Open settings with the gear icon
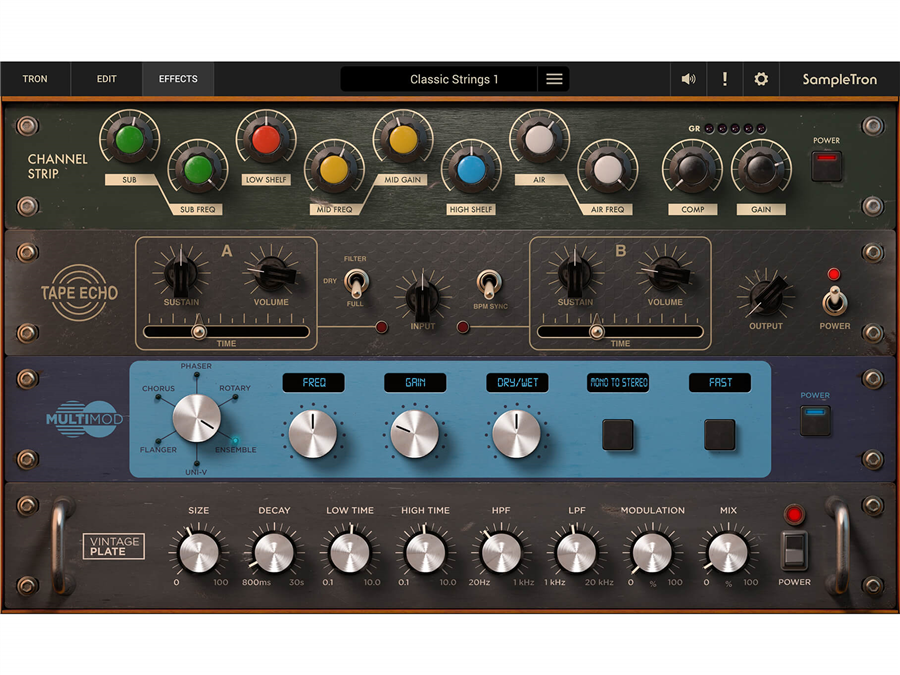Image resolution: width=900 pixels, height=675 pixels. [761, 79]
